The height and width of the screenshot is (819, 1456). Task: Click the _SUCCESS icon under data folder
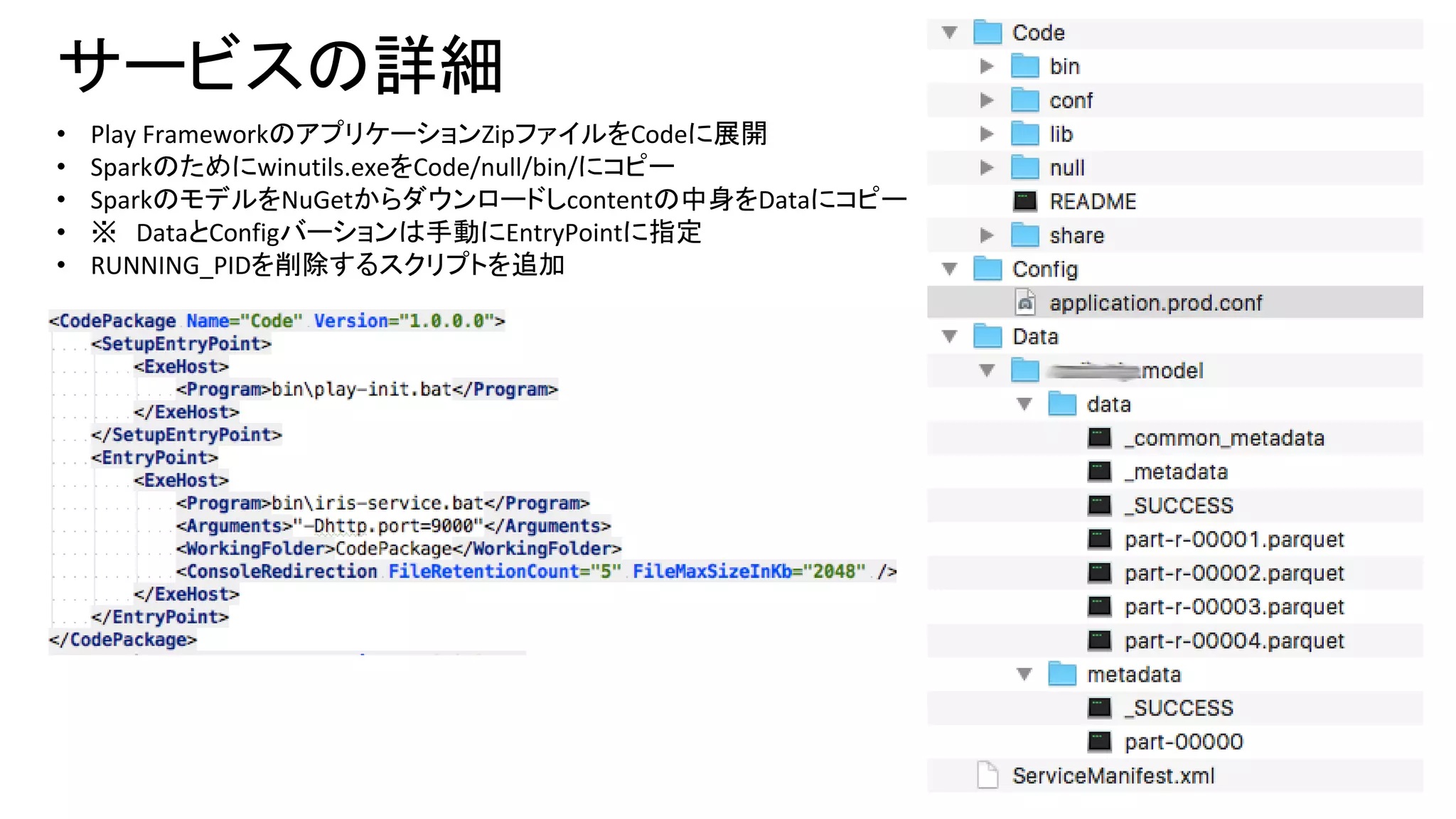click(x=1100, y=505)
